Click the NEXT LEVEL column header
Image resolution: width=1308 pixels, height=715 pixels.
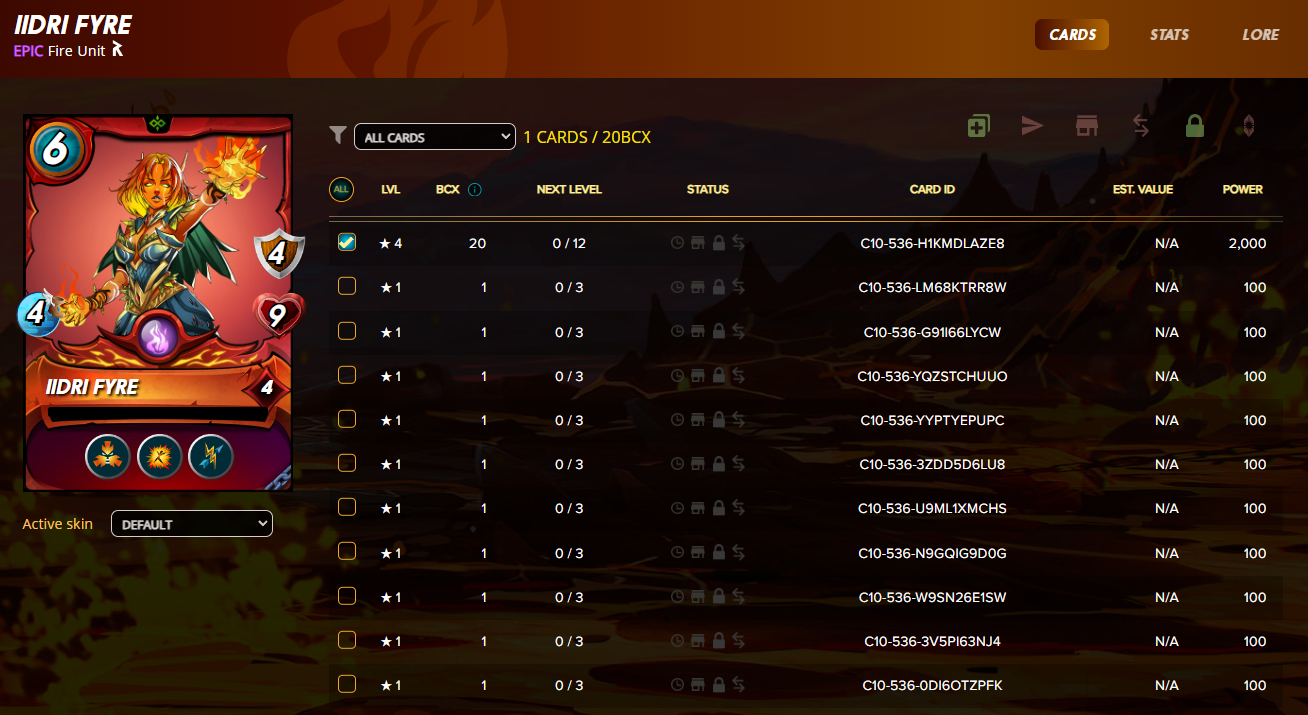[x=569, y=189]
